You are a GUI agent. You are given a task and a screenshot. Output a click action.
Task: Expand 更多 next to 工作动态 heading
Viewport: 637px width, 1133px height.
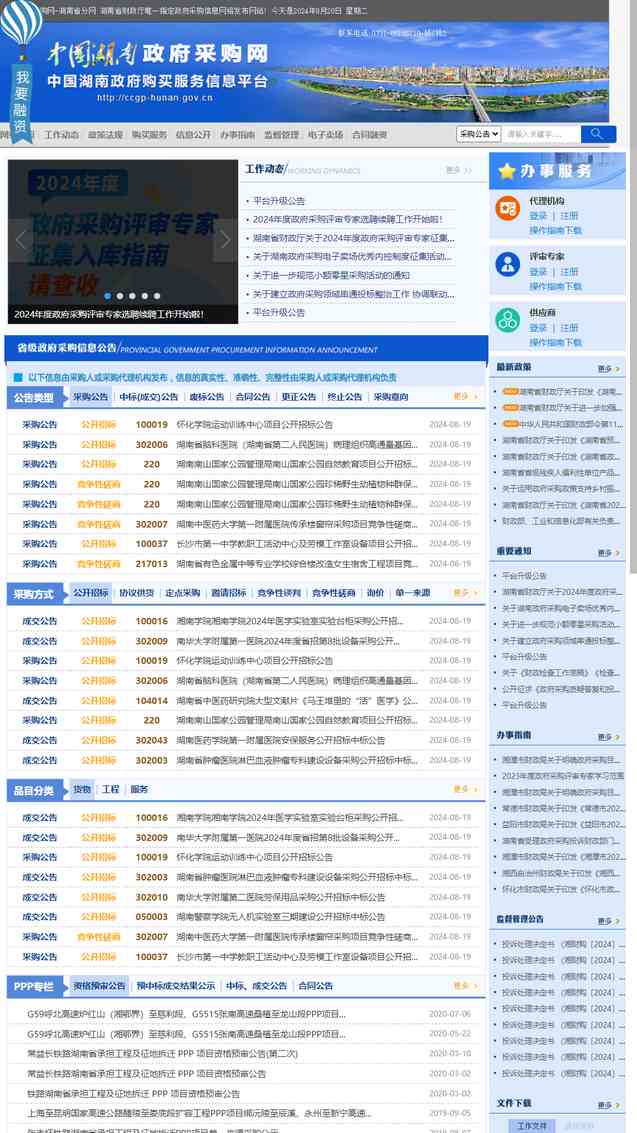click(458, 171)
